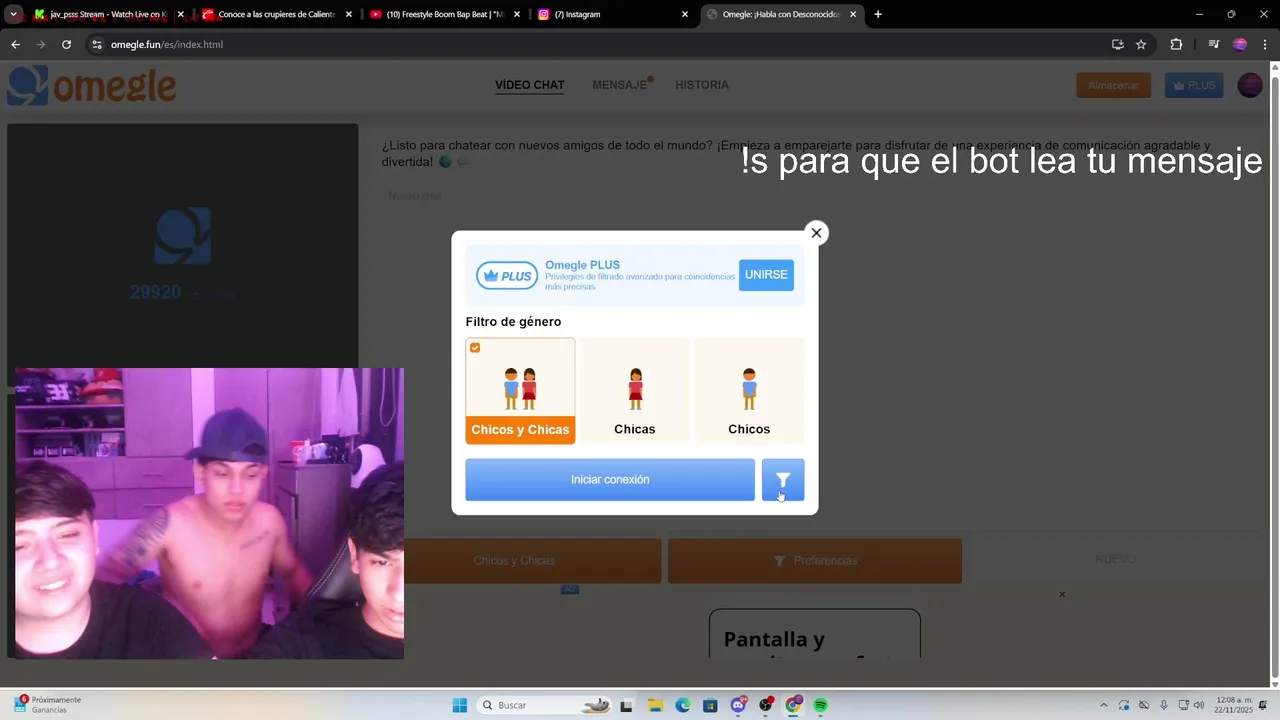The width and height of the screenshot is (1280, 720).
Task: Click the orange Chicos y Chicas bar below chat
Action: pyautogui.click(x=514, y=561)
